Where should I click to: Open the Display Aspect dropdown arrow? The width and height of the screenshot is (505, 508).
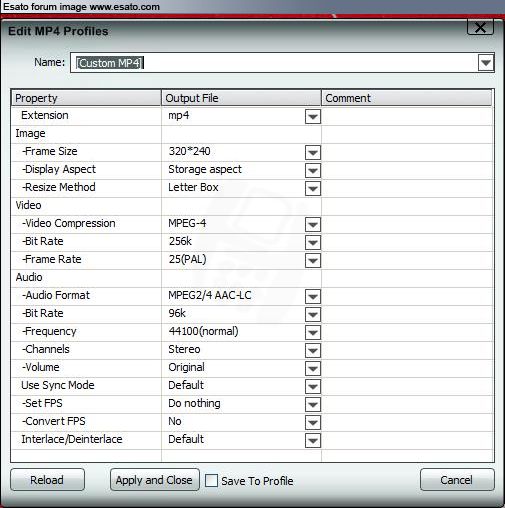coord(313,171)
